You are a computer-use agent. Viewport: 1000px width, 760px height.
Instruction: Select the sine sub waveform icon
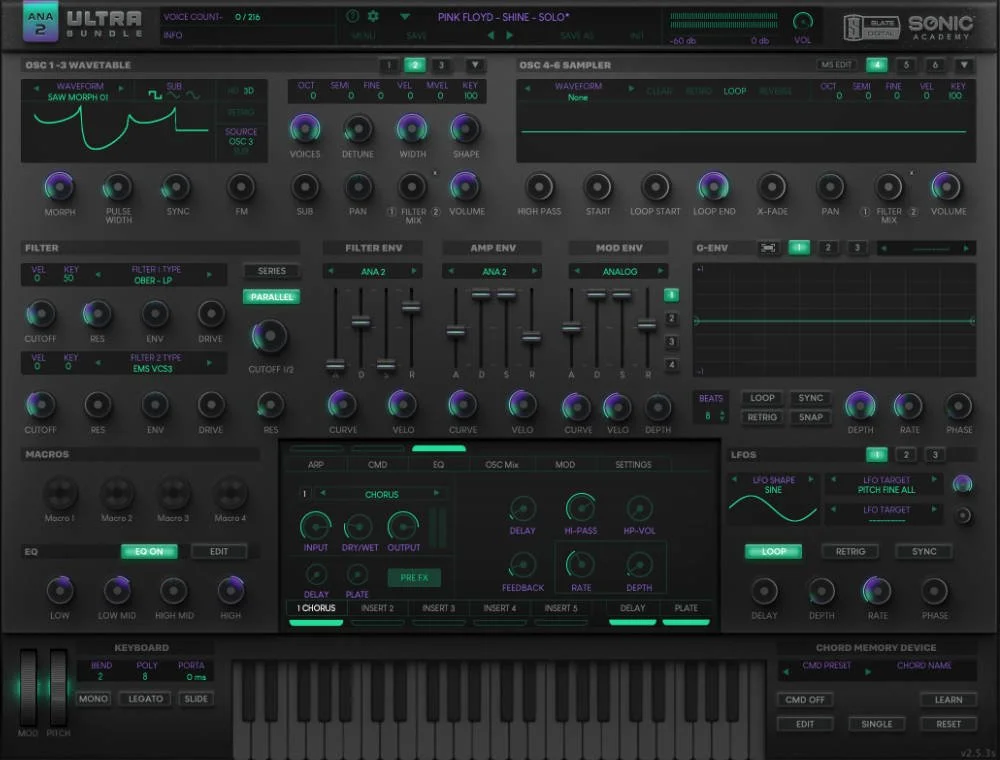pyautogui.click(x=193, y=95)
